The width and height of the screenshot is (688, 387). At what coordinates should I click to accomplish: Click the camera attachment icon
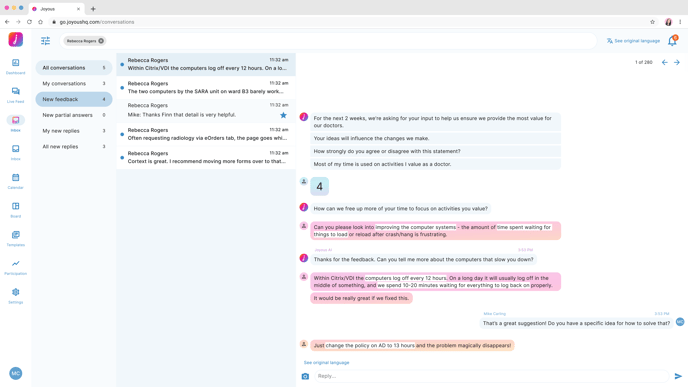(305, 376)
